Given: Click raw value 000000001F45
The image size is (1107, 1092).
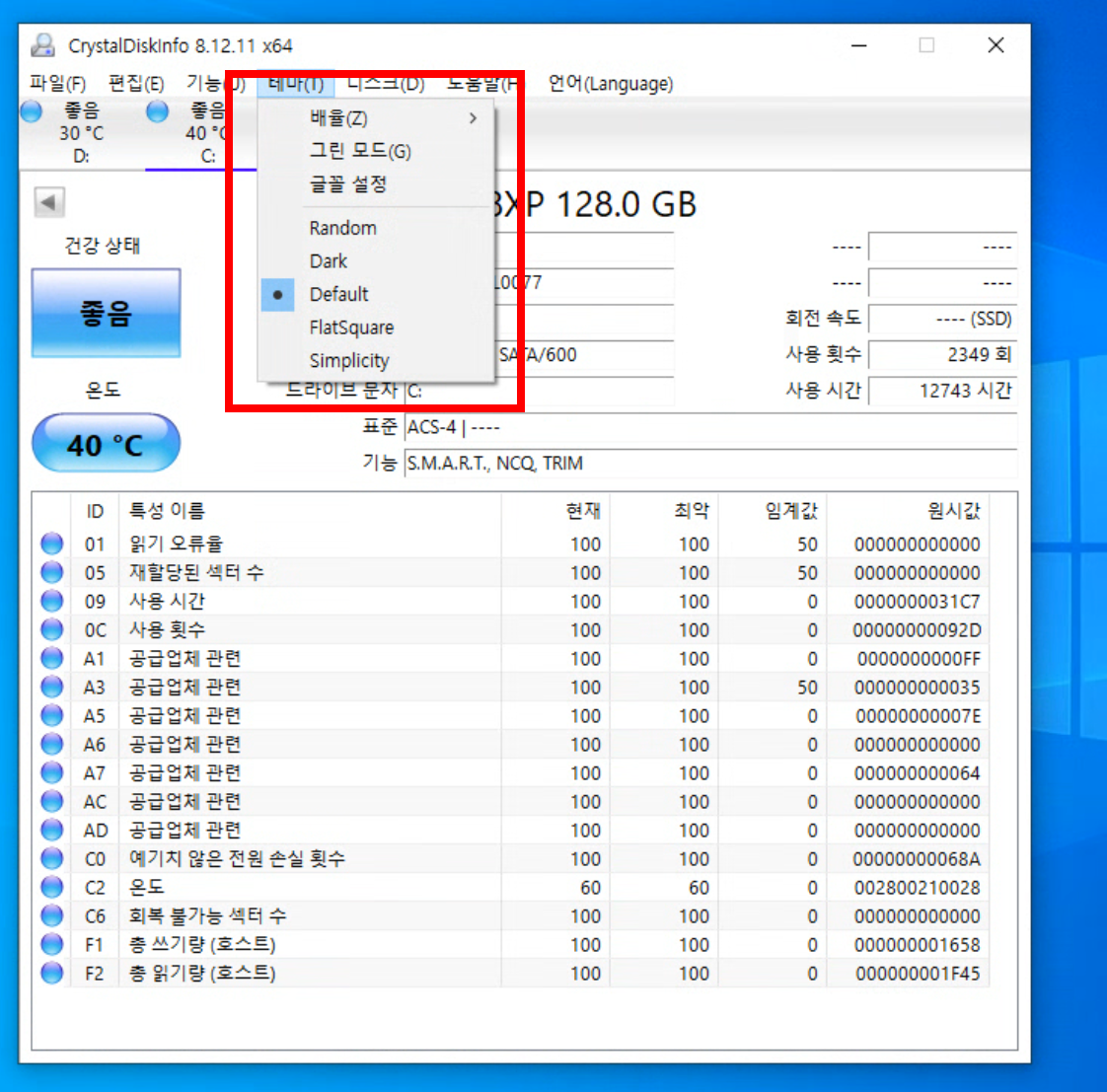Looking at the screenshot, I should (918, 974).
